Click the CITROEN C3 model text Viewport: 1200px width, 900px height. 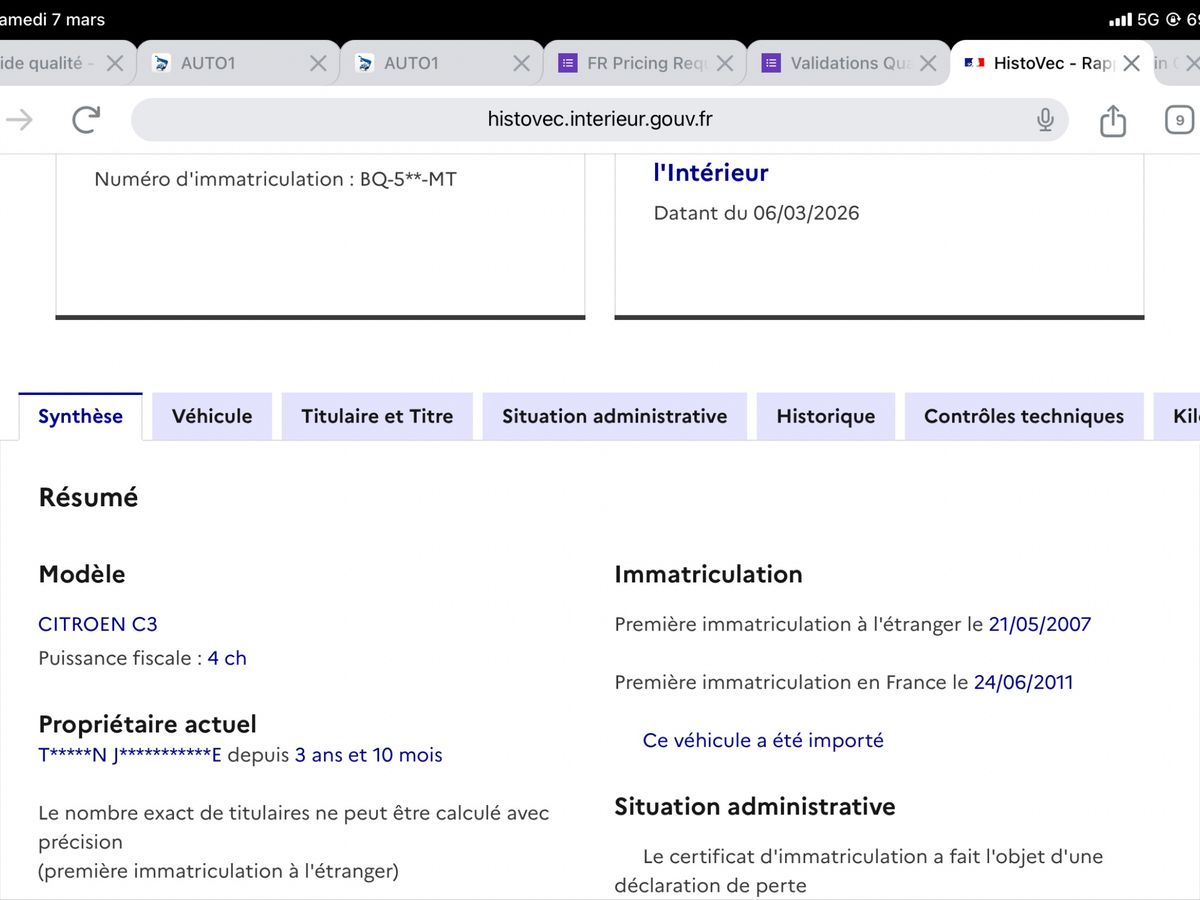click(x=98, y=624)
